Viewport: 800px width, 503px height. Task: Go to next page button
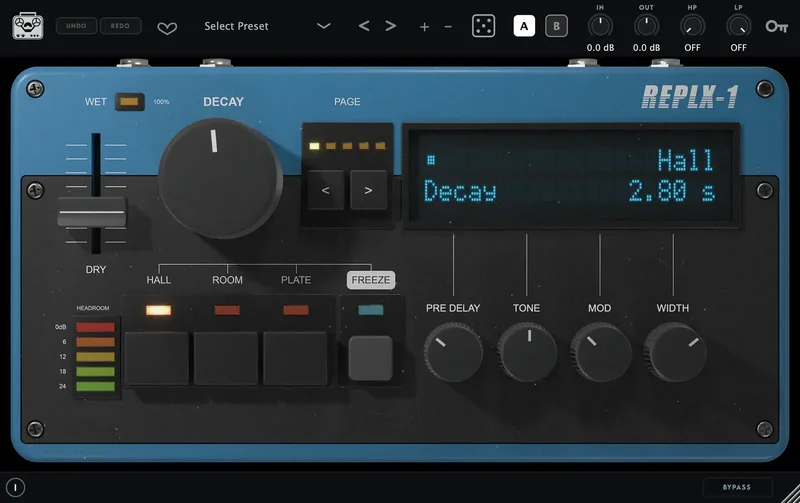pos(368,190)
